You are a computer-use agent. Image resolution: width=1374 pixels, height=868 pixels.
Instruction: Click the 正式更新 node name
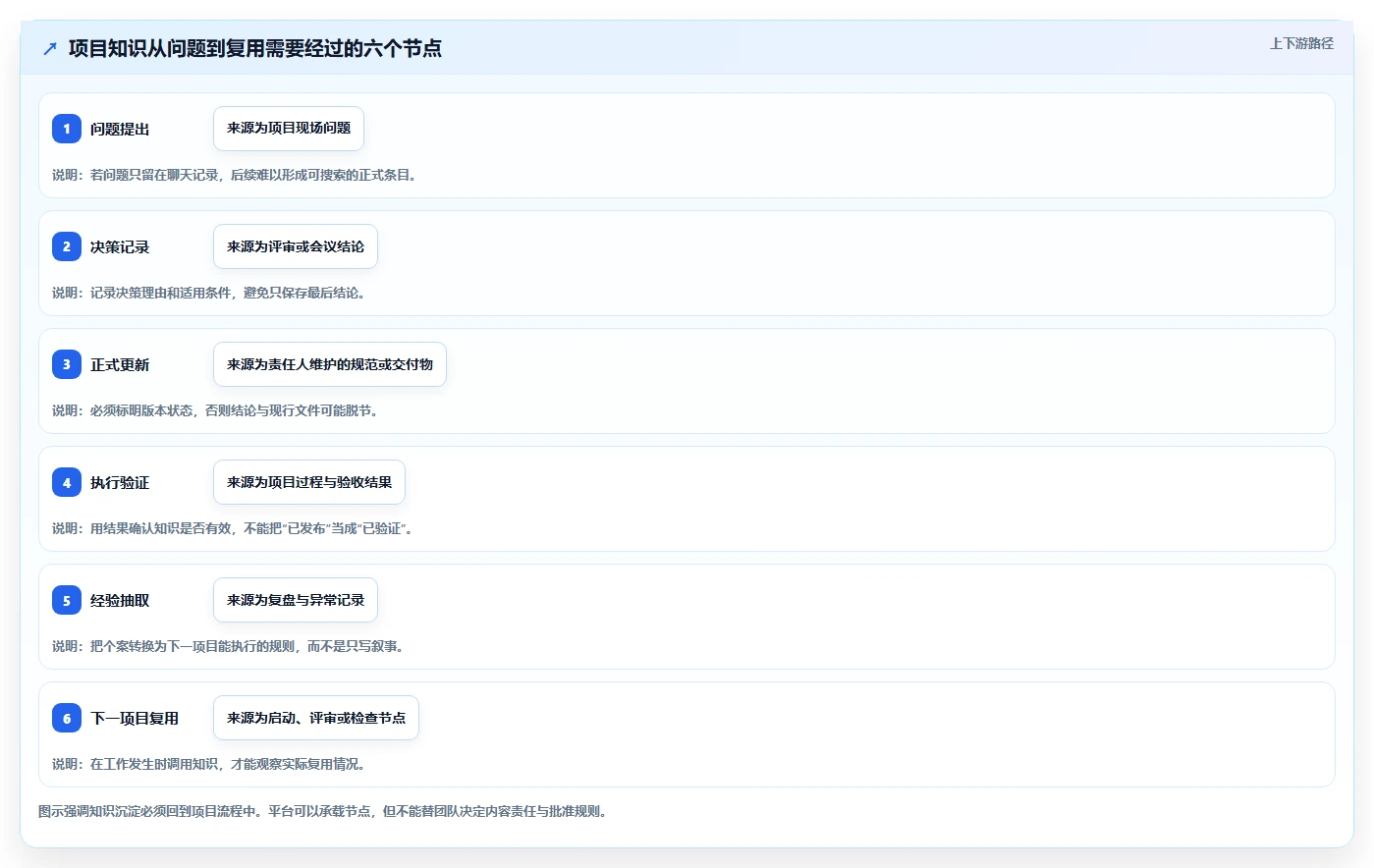(120, 364)
